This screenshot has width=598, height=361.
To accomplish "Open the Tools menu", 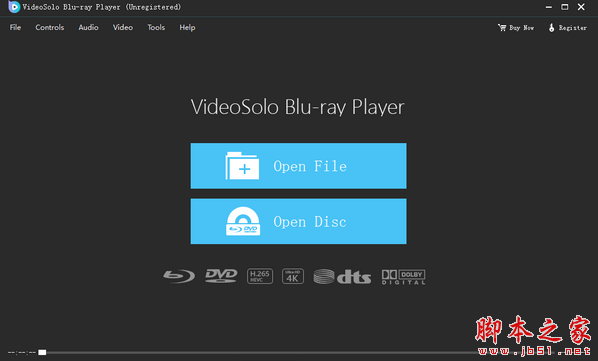I will [x=156, y=27].
